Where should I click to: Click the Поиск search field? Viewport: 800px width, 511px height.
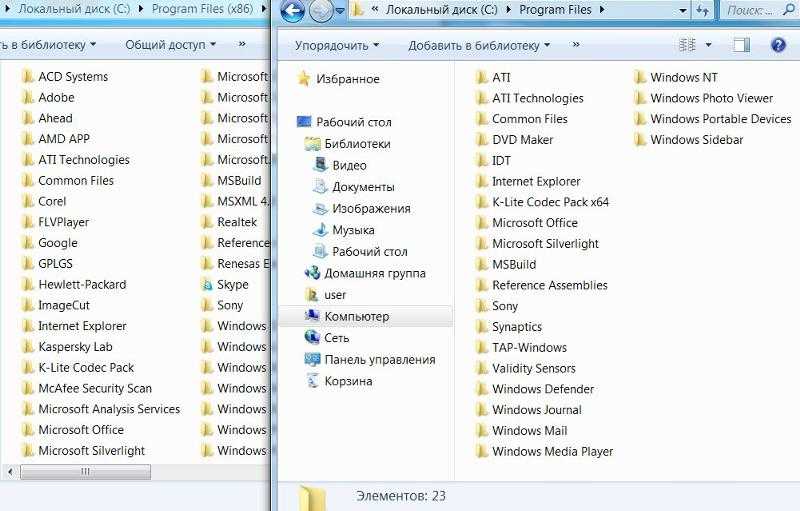(x=759, y=10)
